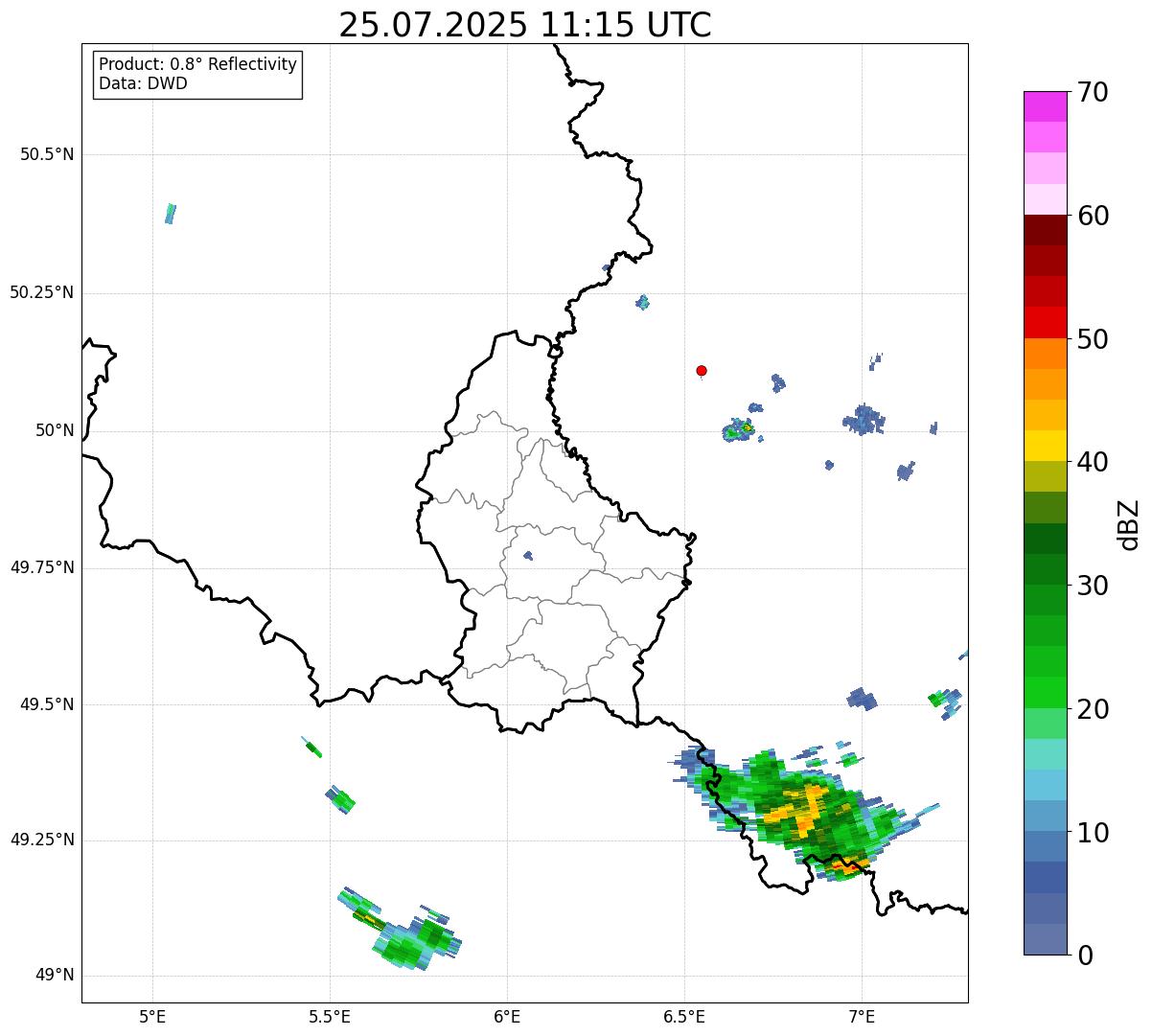Click the blue radar echo near 7°E 50°N
Image resolution: width=1152 pixels, height=1036 pixels.
coord(864,420)
